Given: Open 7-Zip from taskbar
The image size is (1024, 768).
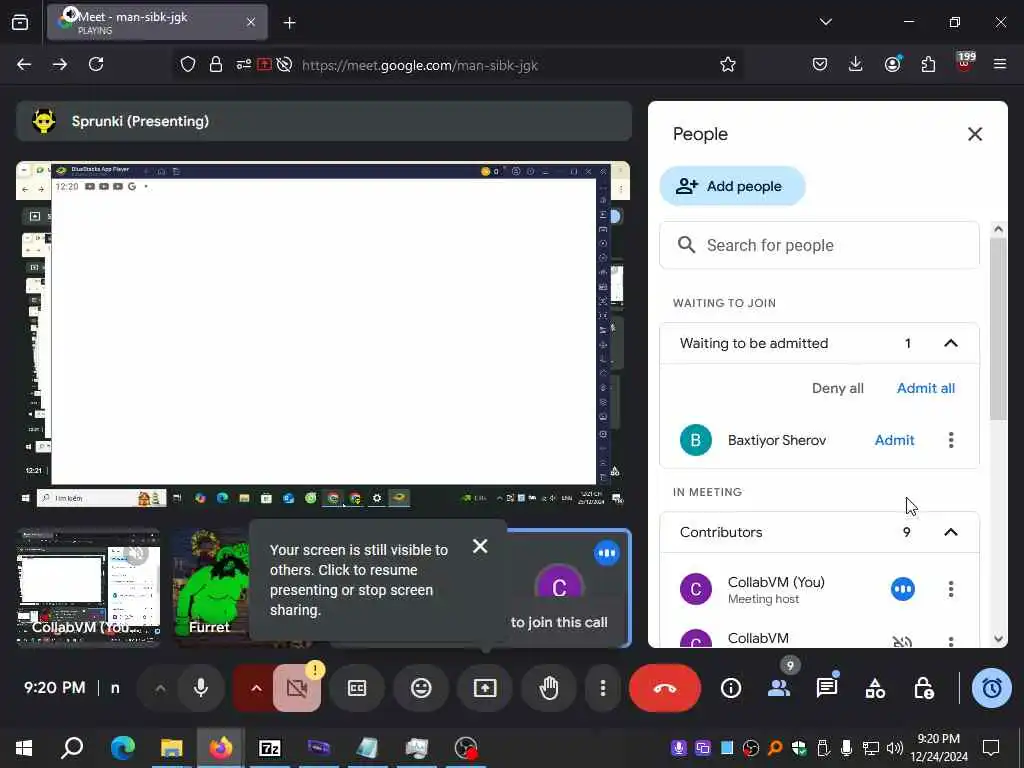Looking at the screenshot, I should click(x=270, y=748).
